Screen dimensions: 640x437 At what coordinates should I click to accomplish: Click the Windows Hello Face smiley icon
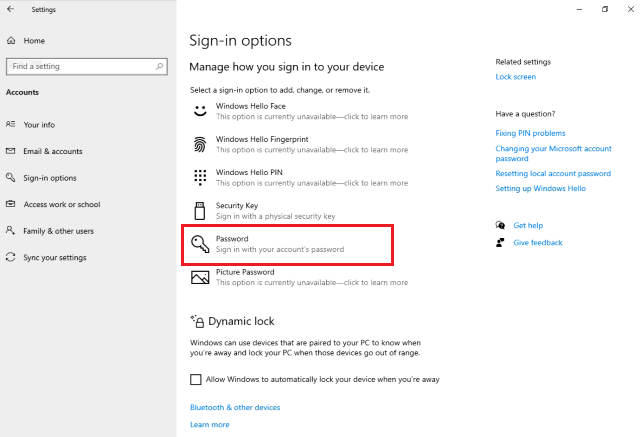(199, 110)
